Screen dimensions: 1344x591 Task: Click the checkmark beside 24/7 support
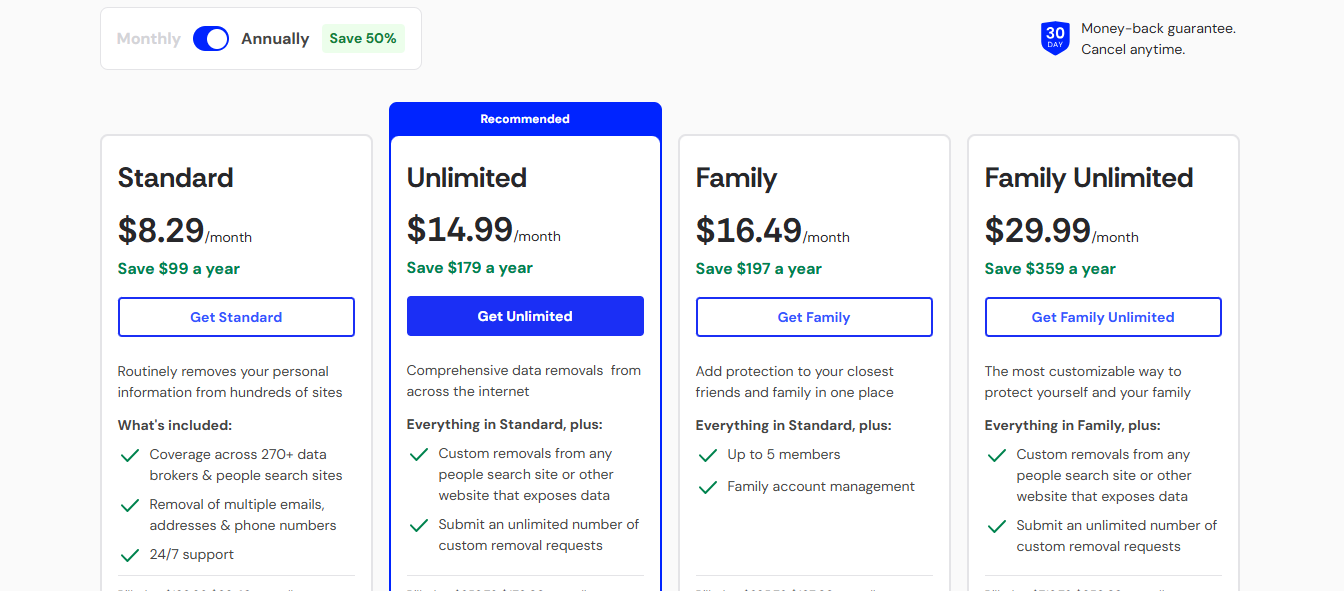point(129,555)
